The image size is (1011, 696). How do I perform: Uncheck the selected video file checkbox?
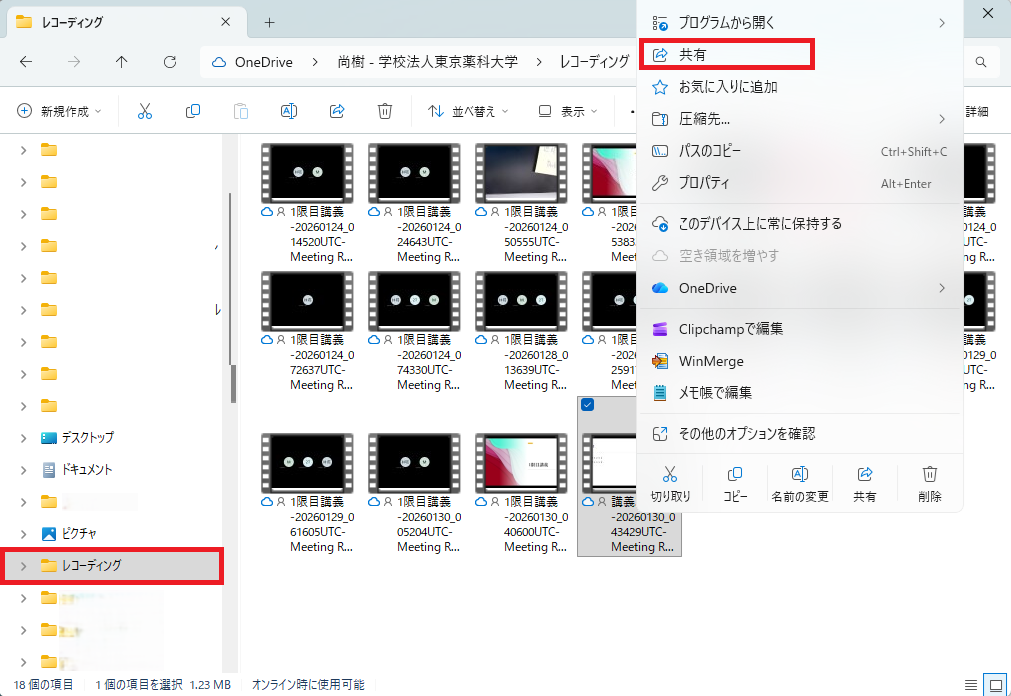pyautogui.click(x=588, y=405)
